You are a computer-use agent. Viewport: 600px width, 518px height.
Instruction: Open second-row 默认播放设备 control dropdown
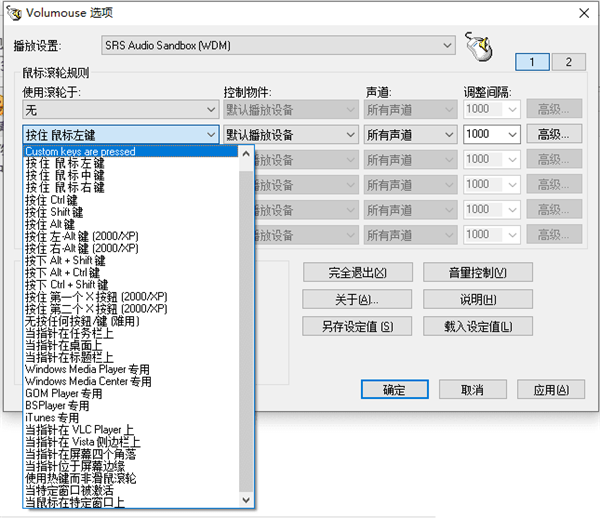tap(290, 134)
